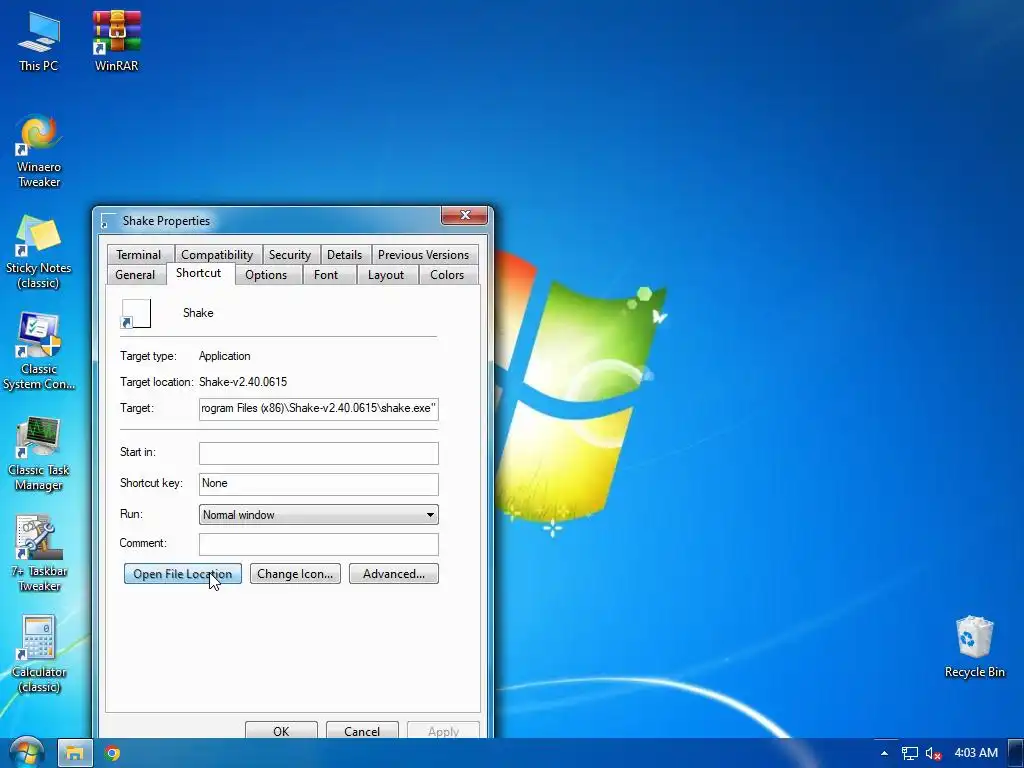Select the Shortcut tab
Image resolution: width=1024 pixels, height=768 pixels.
point(199,273)
